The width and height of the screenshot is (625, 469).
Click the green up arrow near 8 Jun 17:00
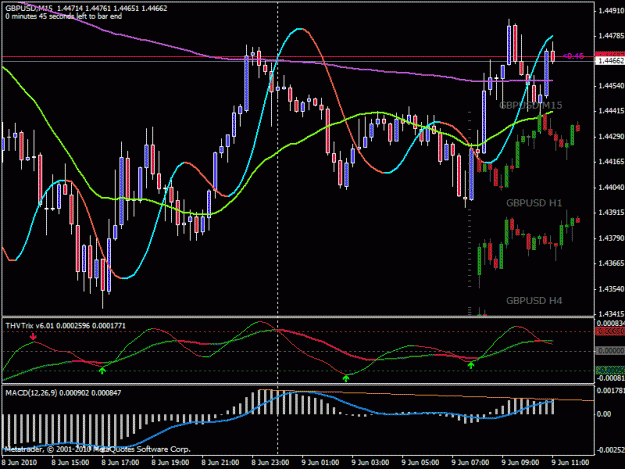point(102,371)
